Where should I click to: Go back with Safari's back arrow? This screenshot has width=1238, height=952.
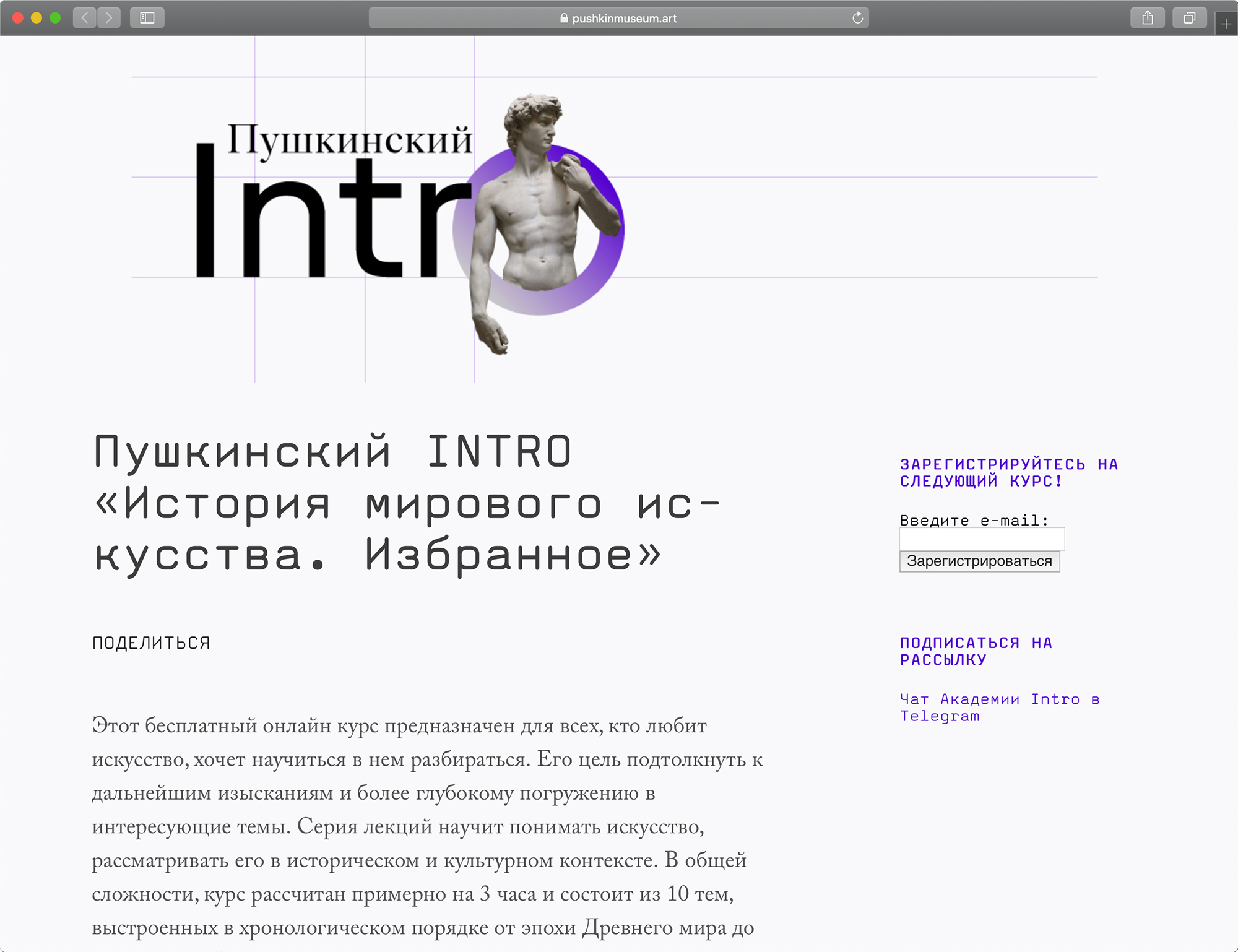point(85,18)
